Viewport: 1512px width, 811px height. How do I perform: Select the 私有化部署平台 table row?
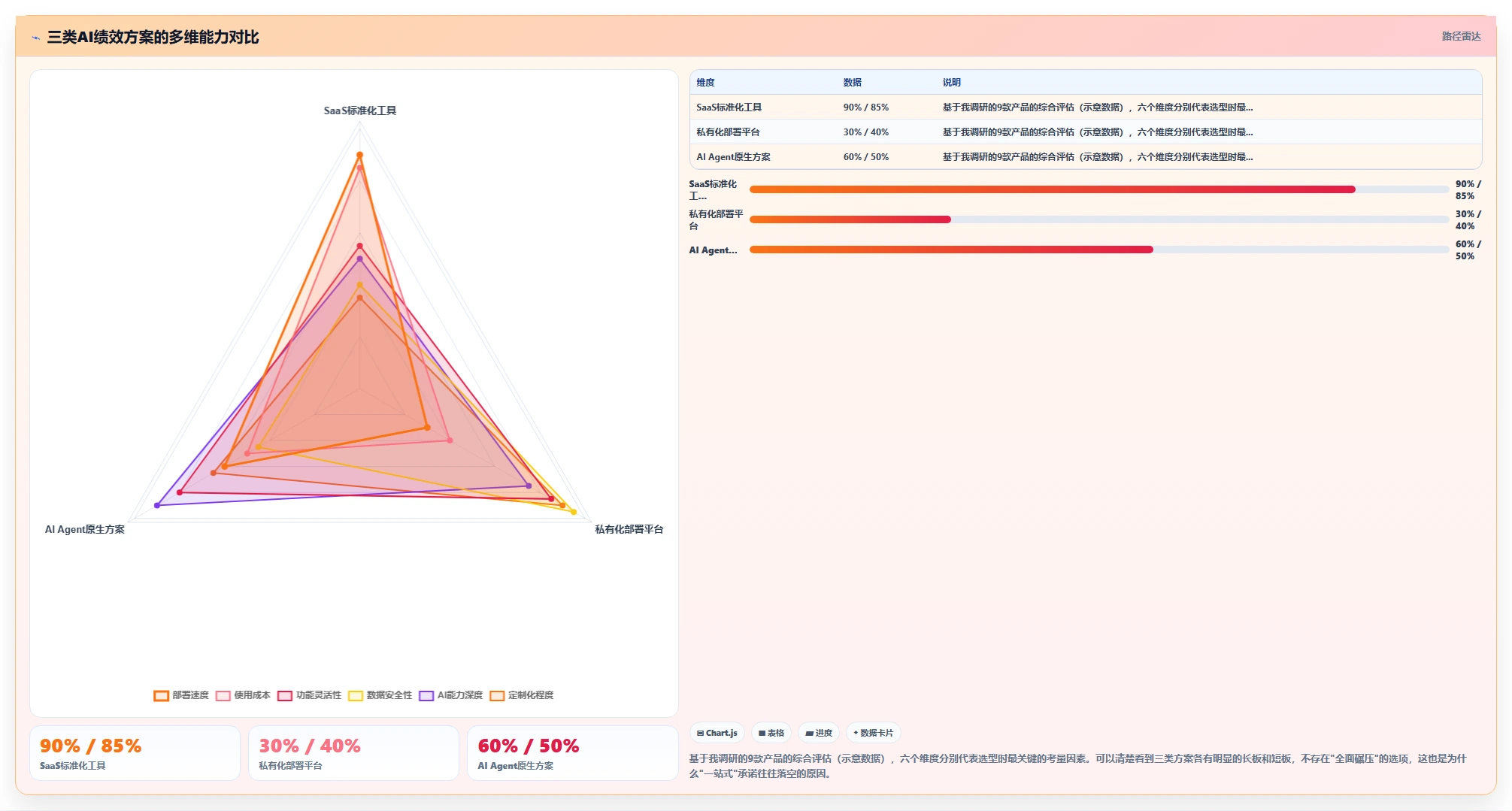point(1086,132)
